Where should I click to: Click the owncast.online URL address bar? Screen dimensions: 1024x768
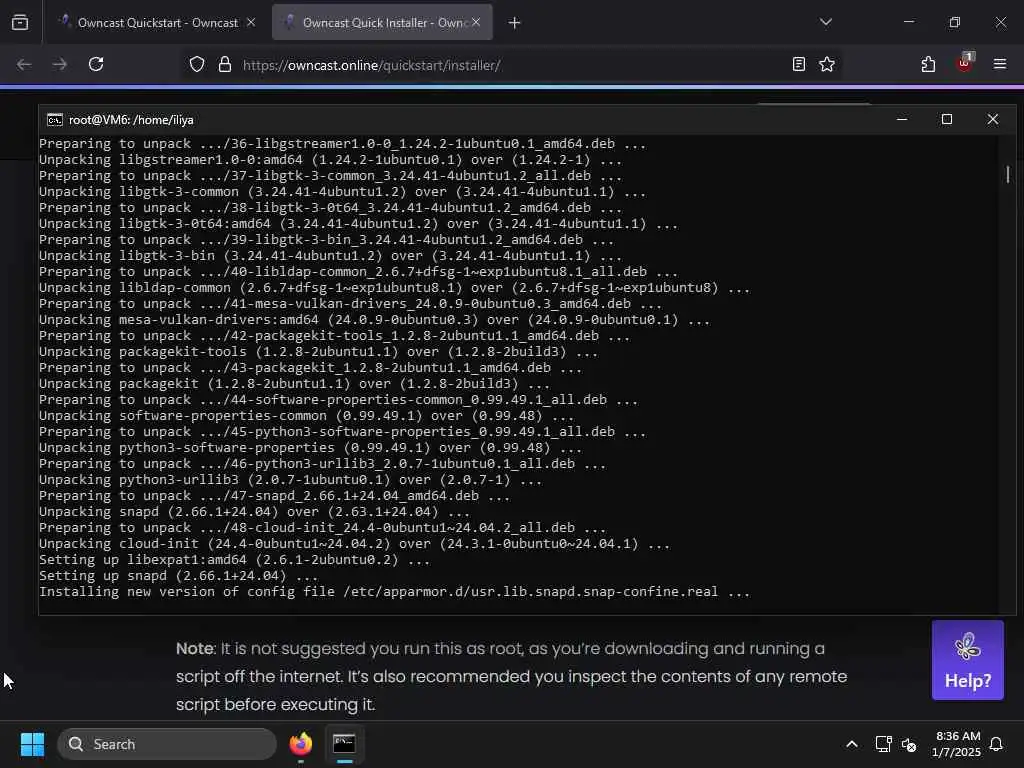tap(509, 65)
